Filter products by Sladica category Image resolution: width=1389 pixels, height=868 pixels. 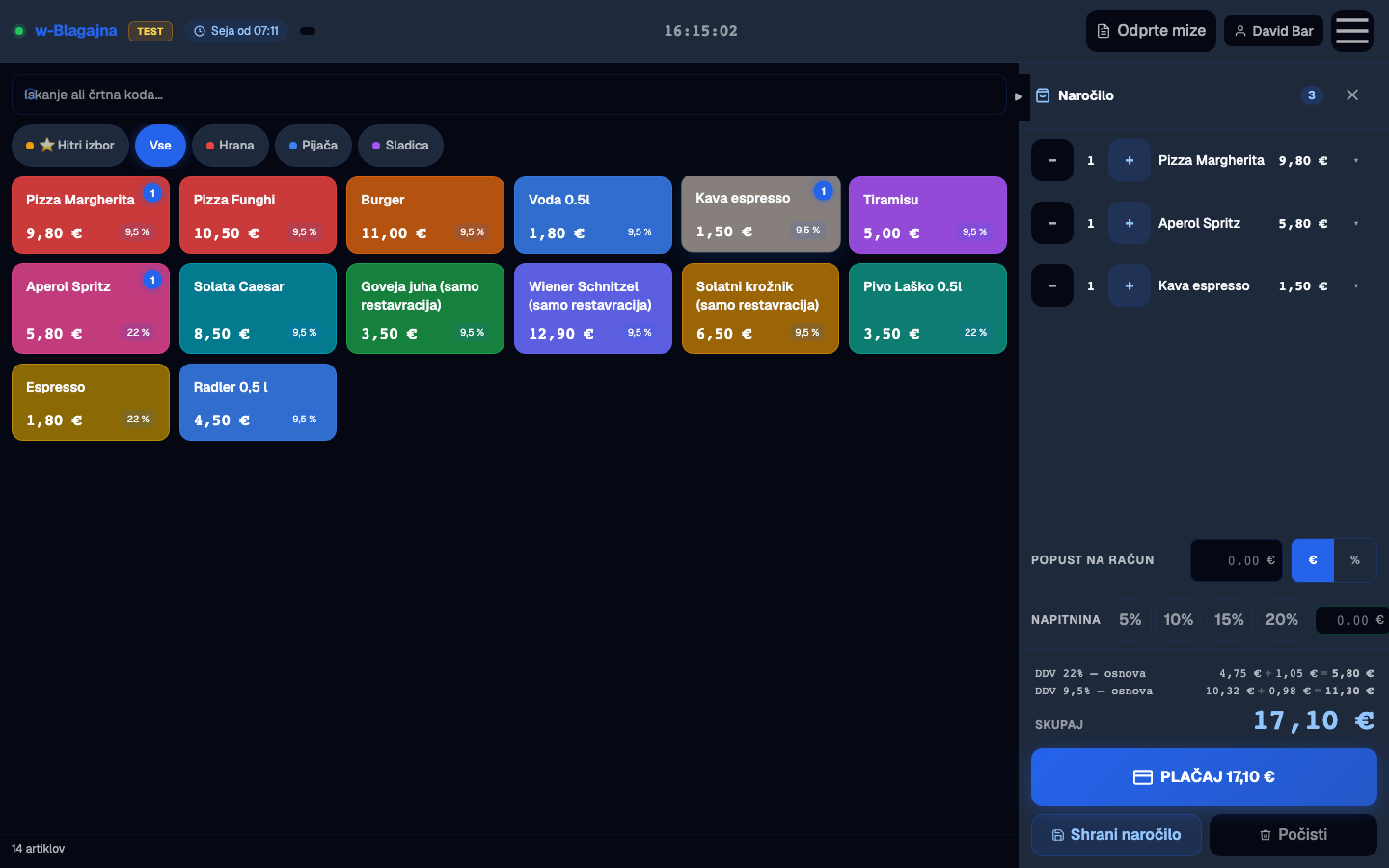[400, 146]
